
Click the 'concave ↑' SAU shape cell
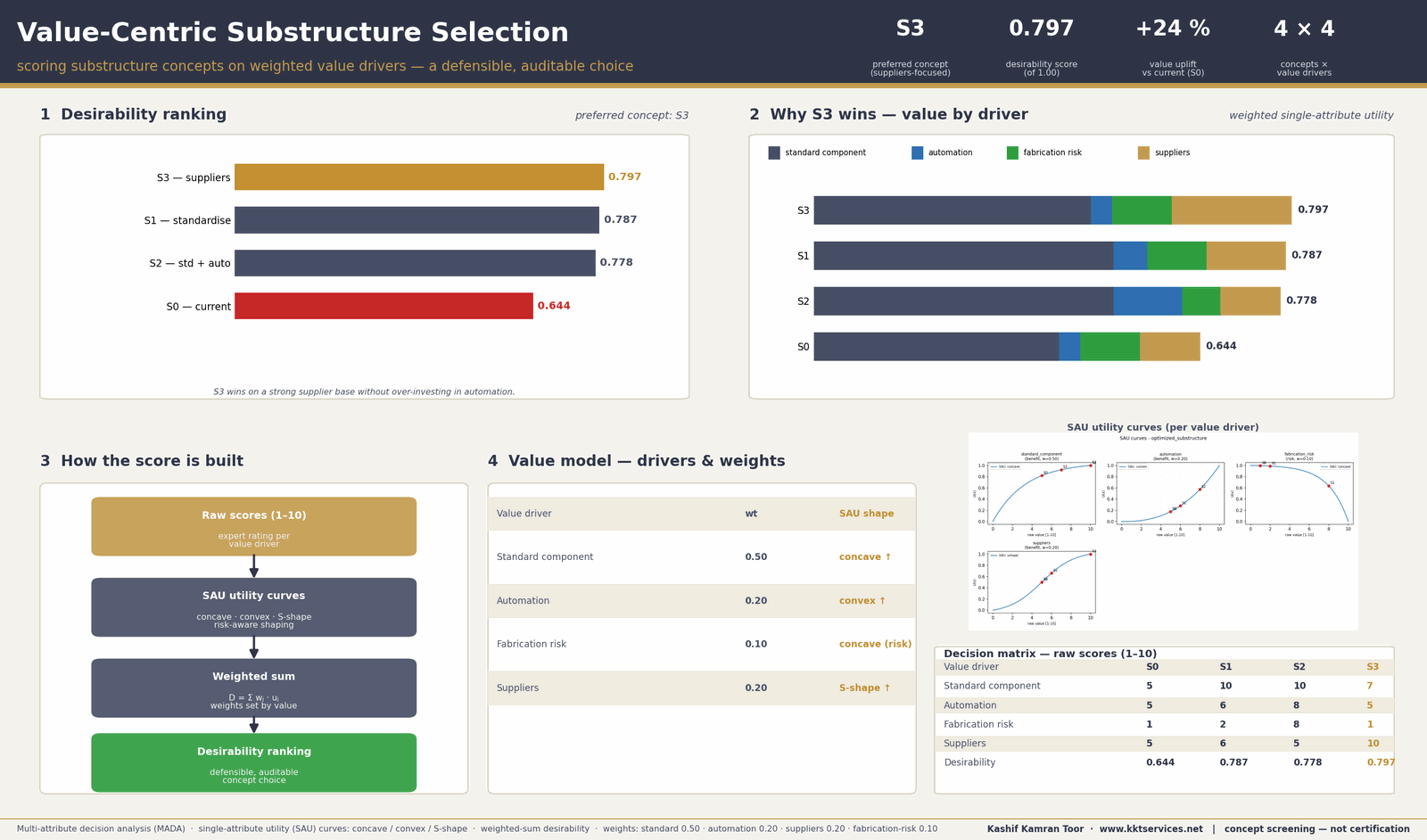865,557
